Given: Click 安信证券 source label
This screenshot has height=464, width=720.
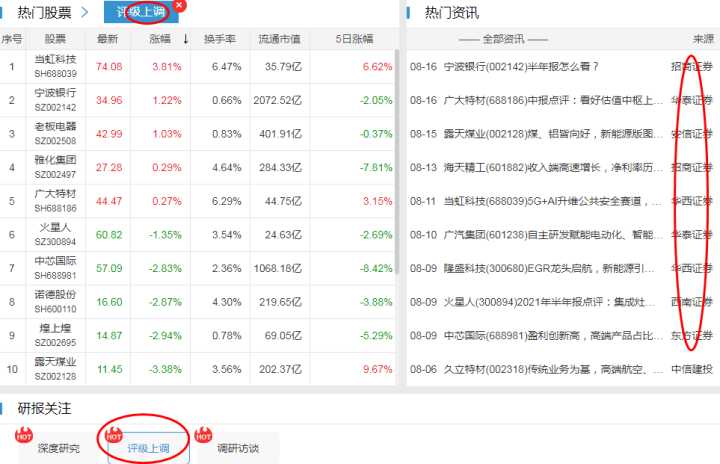Looking at the screenshot, I should [x=692, y=134].
